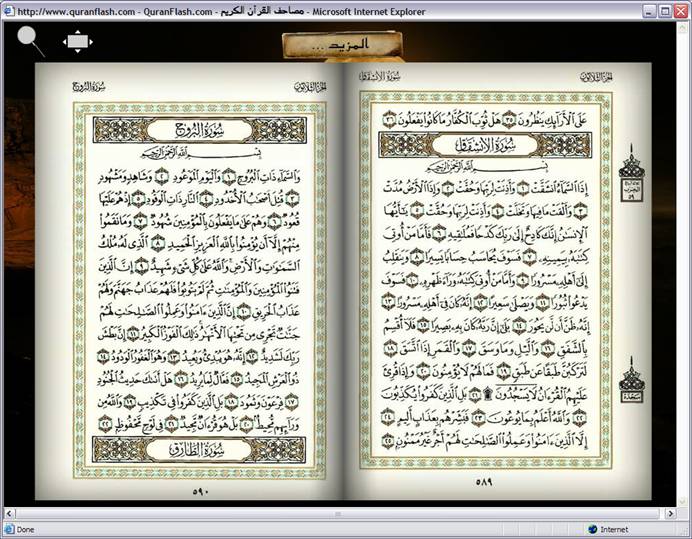The height and width of the screenshot is (539, 692).
Task: Click the Done status page icon
Action: [x=8, y=529]
